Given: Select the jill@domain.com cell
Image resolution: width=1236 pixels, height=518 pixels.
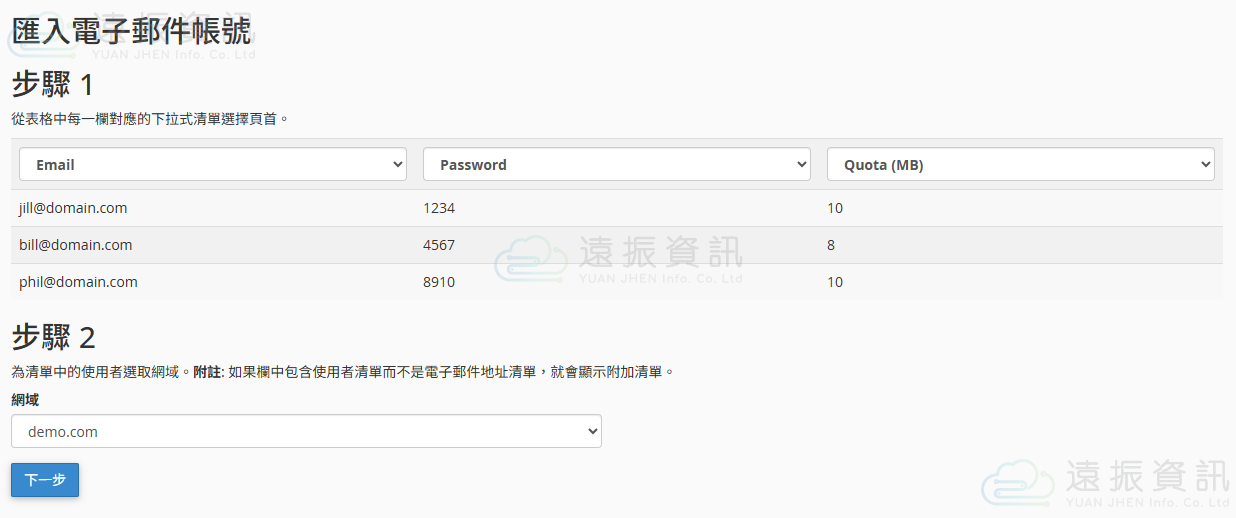Looking at the screenshot, I should point(73,208).
